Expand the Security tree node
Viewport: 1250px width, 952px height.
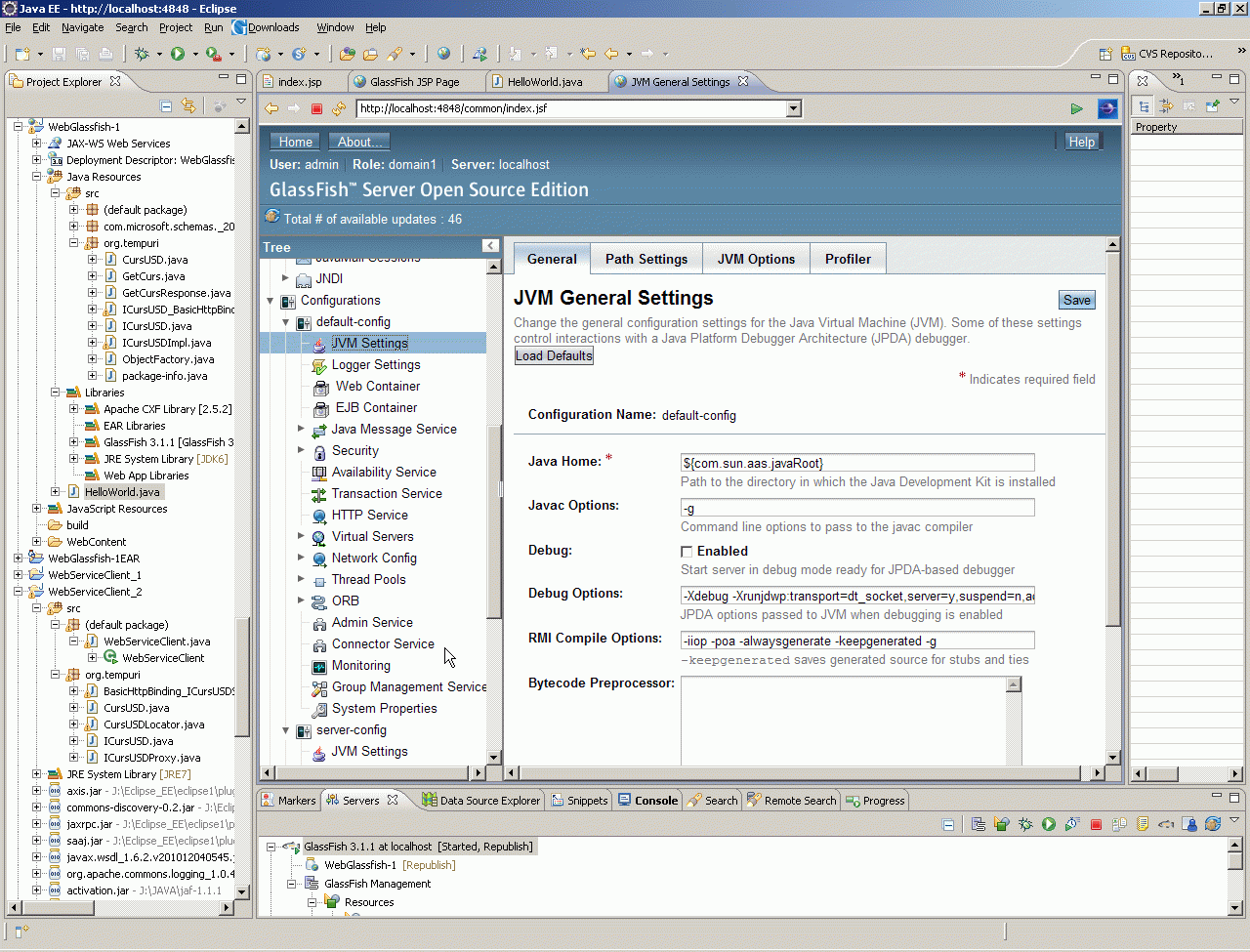click(x=301, y=450)
